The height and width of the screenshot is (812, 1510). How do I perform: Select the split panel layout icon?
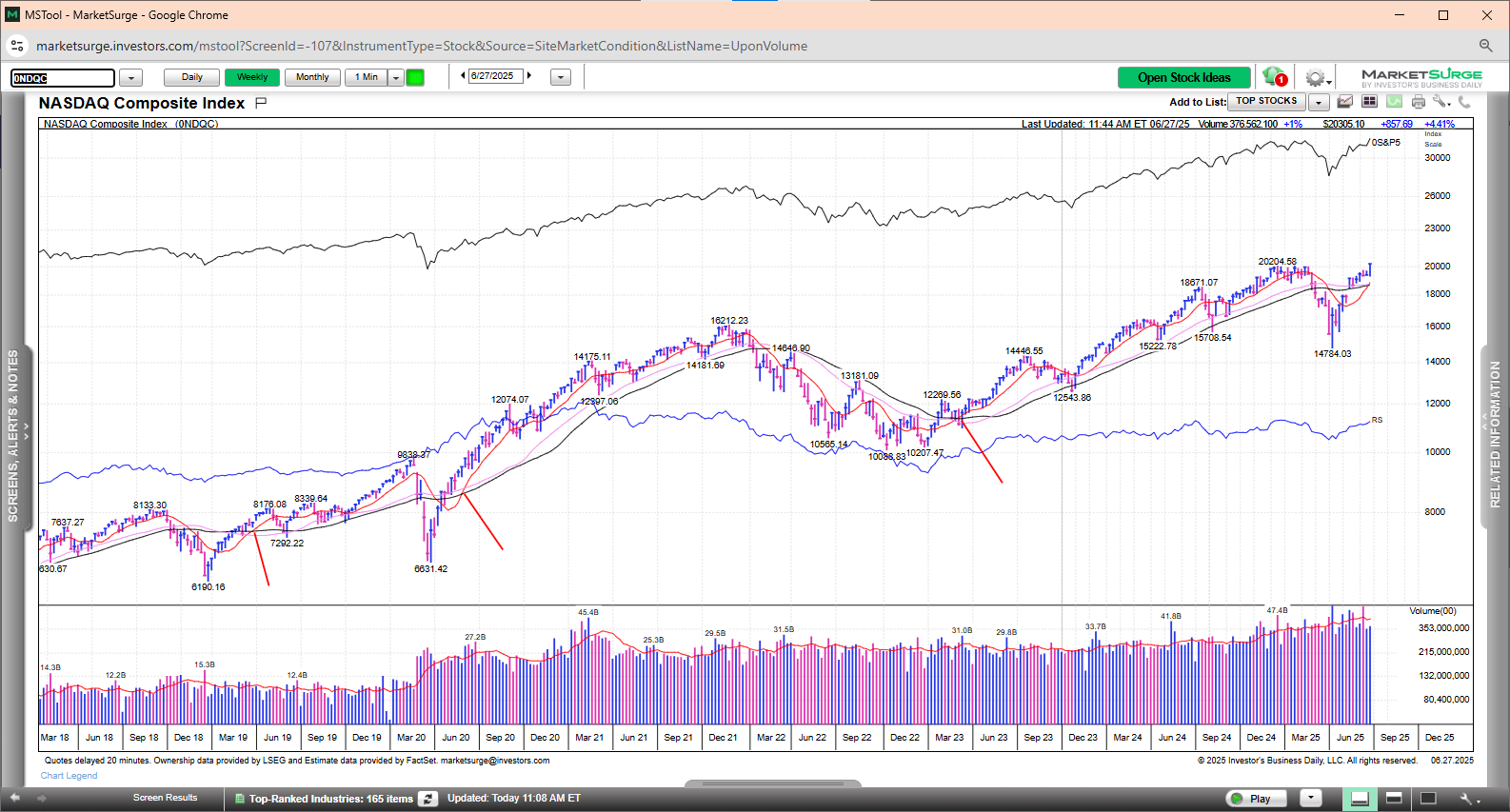tap(1394, 799)
